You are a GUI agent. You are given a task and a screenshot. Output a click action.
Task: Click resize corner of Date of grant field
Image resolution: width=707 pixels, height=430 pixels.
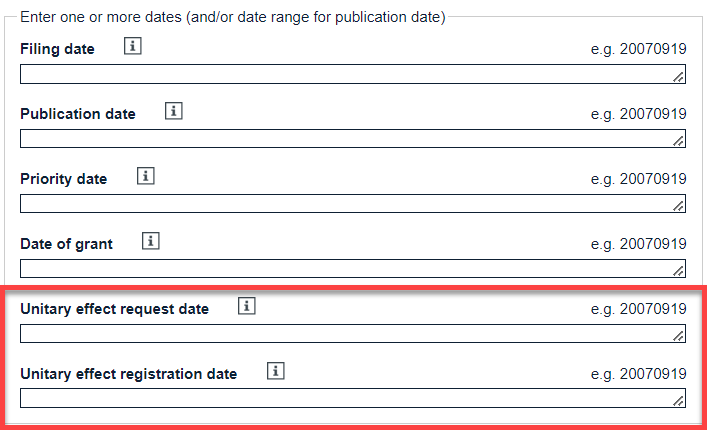click(679, 271)
